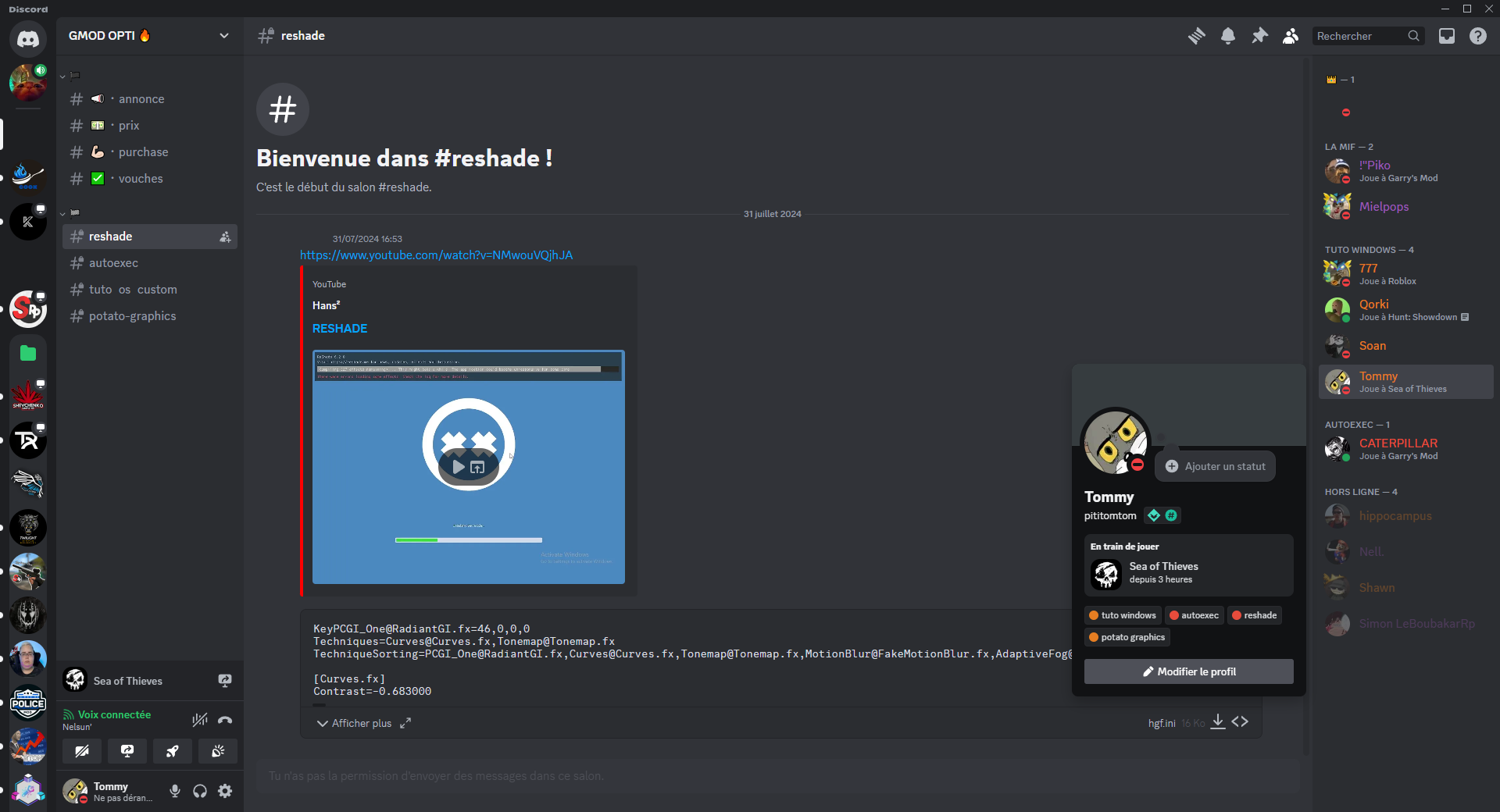The image size is (1500, 812).
Task: Click Ajouter un statut button
Action: (1216, 466)
